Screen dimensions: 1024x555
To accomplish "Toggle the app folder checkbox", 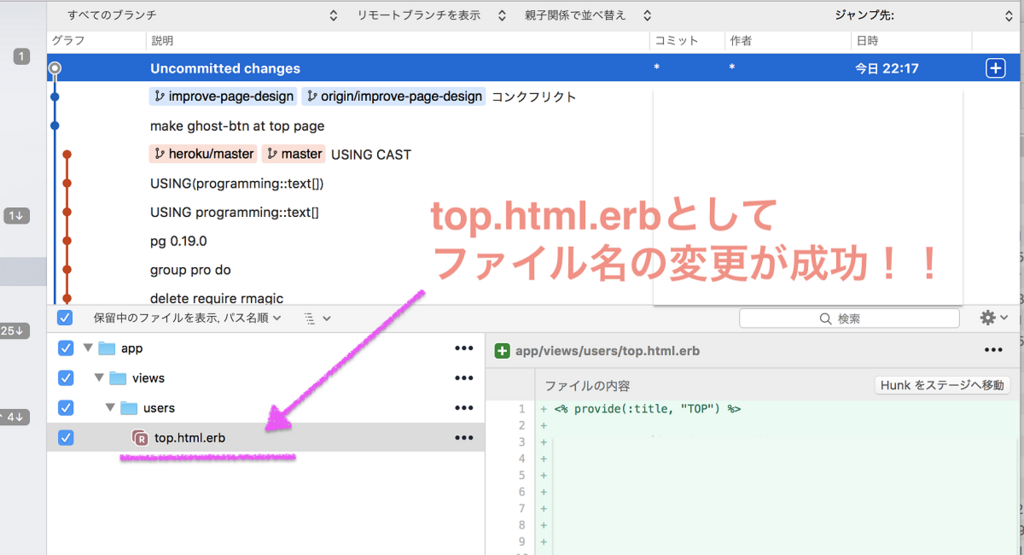I will [x=65, y=348].
